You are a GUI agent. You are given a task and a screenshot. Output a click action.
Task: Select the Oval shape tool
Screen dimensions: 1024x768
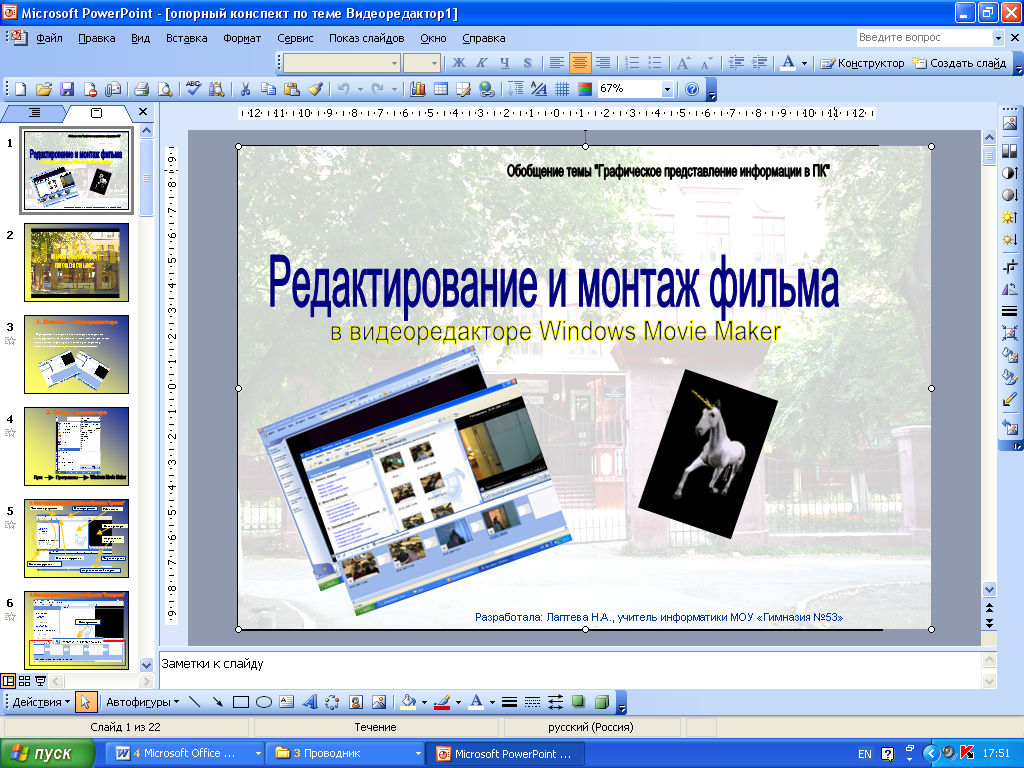point(264,702)
